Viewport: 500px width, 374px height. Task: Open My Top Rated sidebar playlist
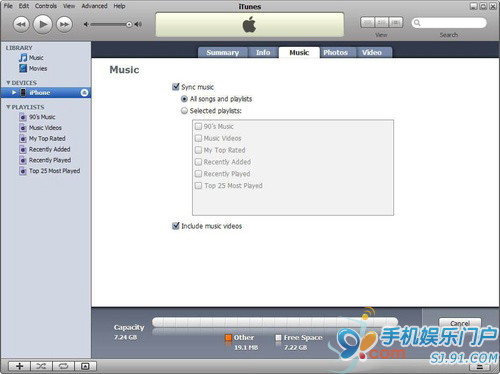[42, 138]
